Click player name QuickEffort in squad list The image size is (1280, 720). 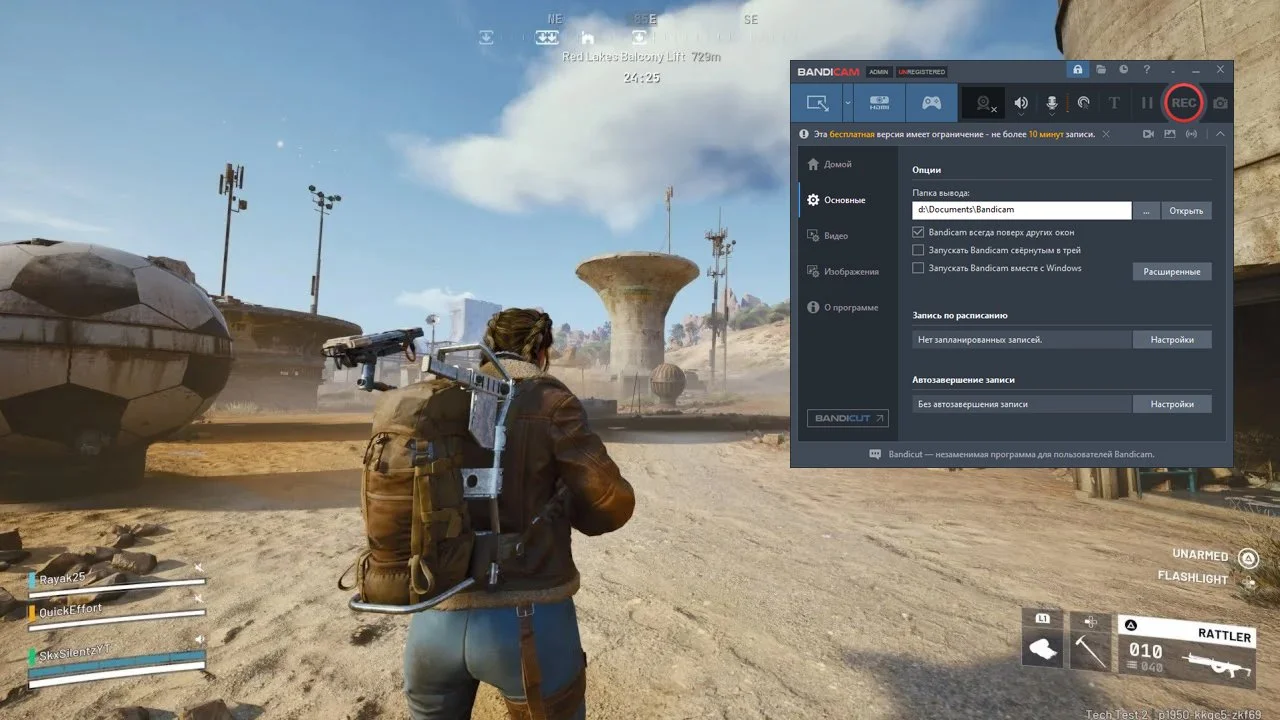coord(71,610)
